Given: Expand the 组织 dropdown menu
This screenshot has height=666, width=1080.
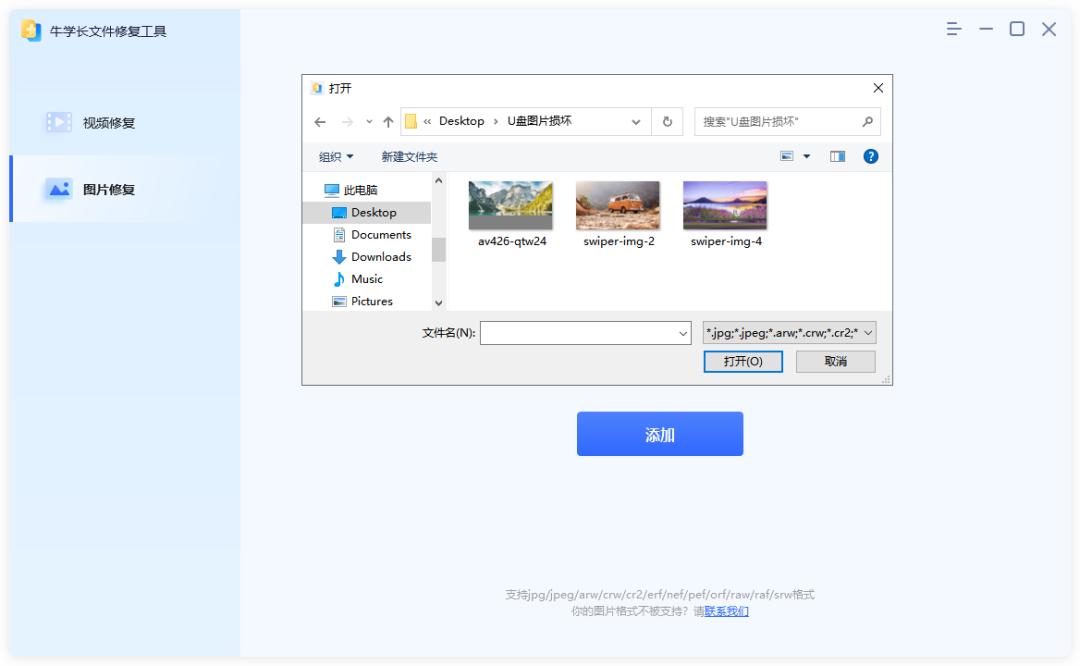Looking at the screenshot, I should (332, 156).
